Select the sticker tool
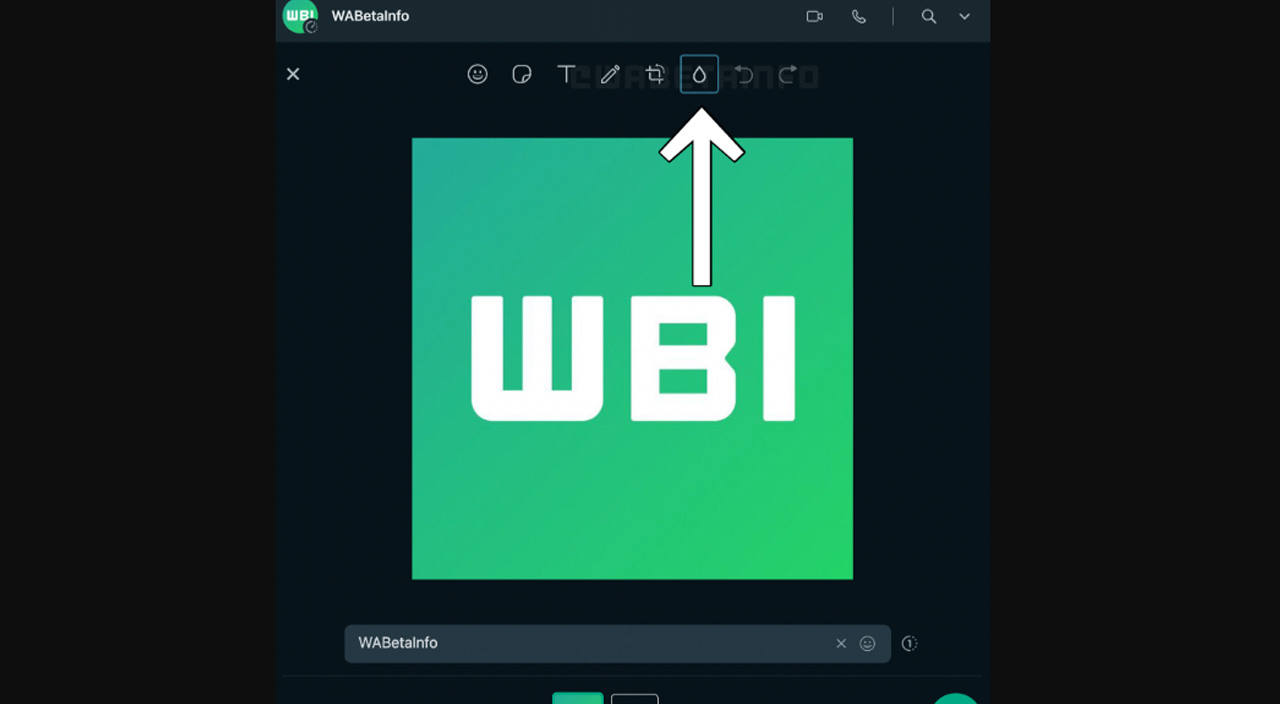 [521, 73]
